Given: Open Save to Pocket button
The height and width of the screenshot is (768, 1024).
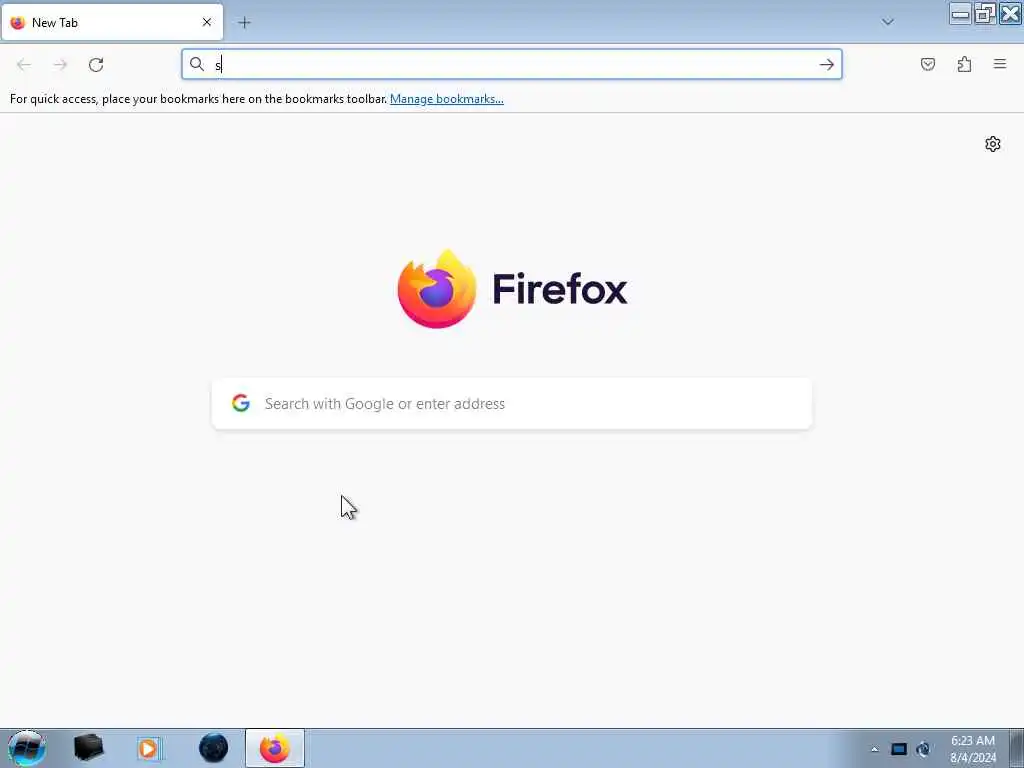Looking at the screenshot, I should click(x=928, y=64).
